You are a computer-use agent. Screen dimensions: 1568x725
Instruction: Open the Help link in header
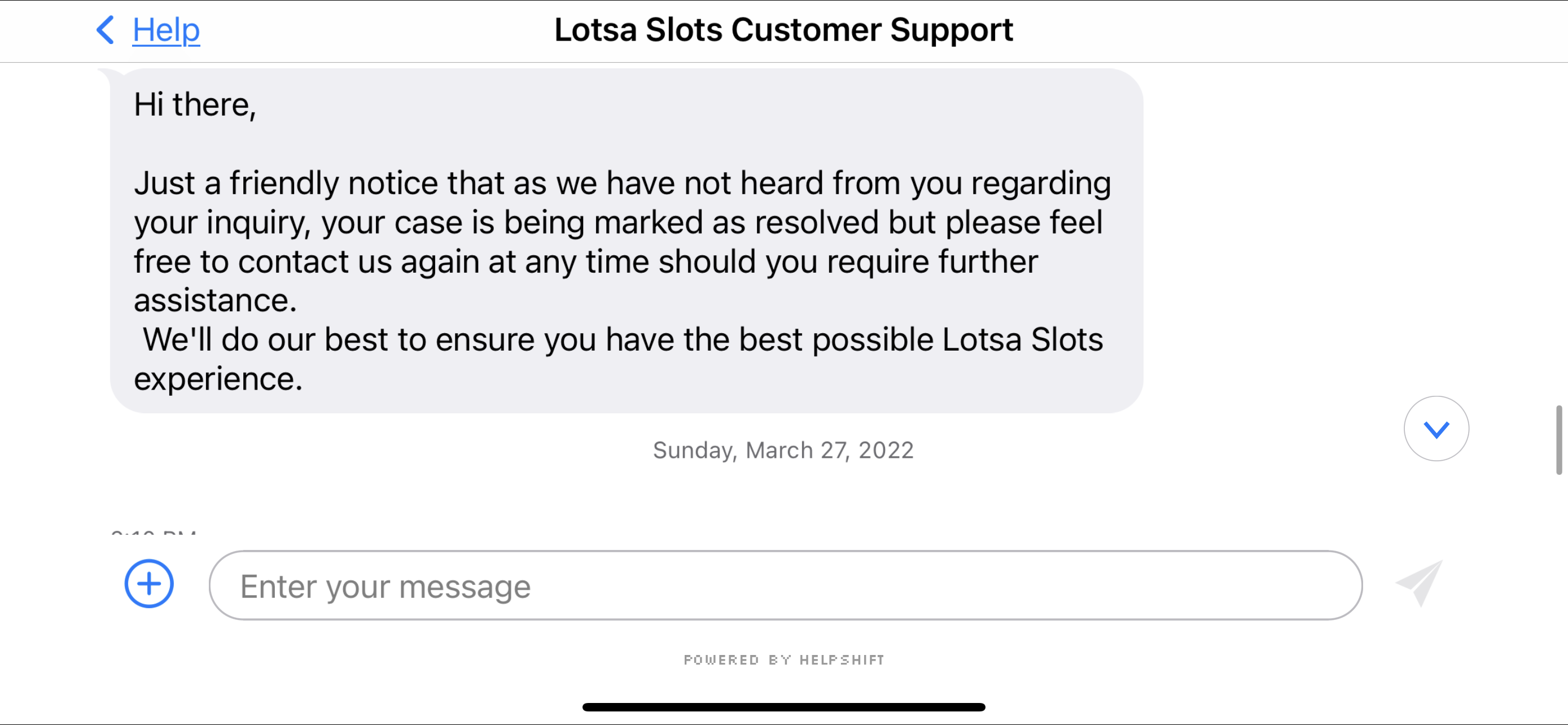[166, 30]
